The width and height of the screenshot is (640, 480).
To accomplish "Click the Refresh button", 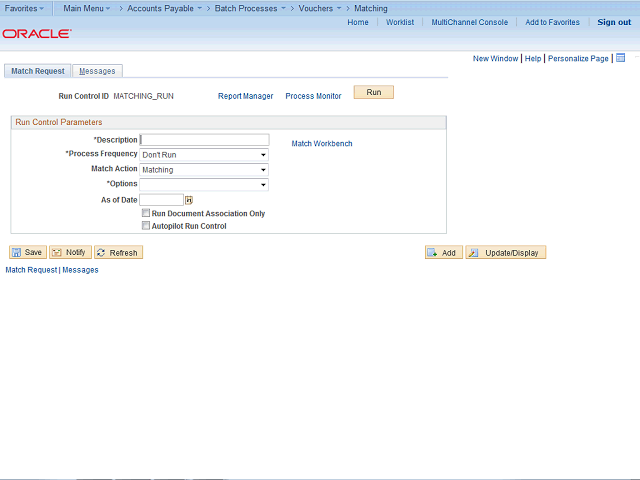I will pos(118,252).
